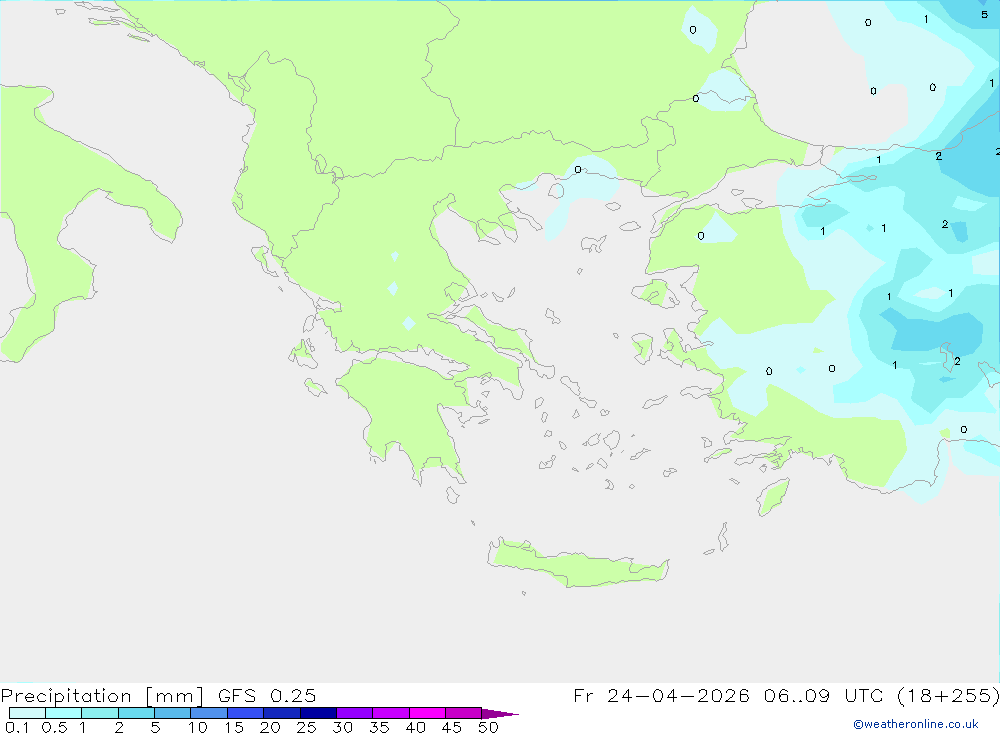1000x733 pixels.
Task: Pick the 45–50 mm legend swatch
Action: [x=464, y=713]
